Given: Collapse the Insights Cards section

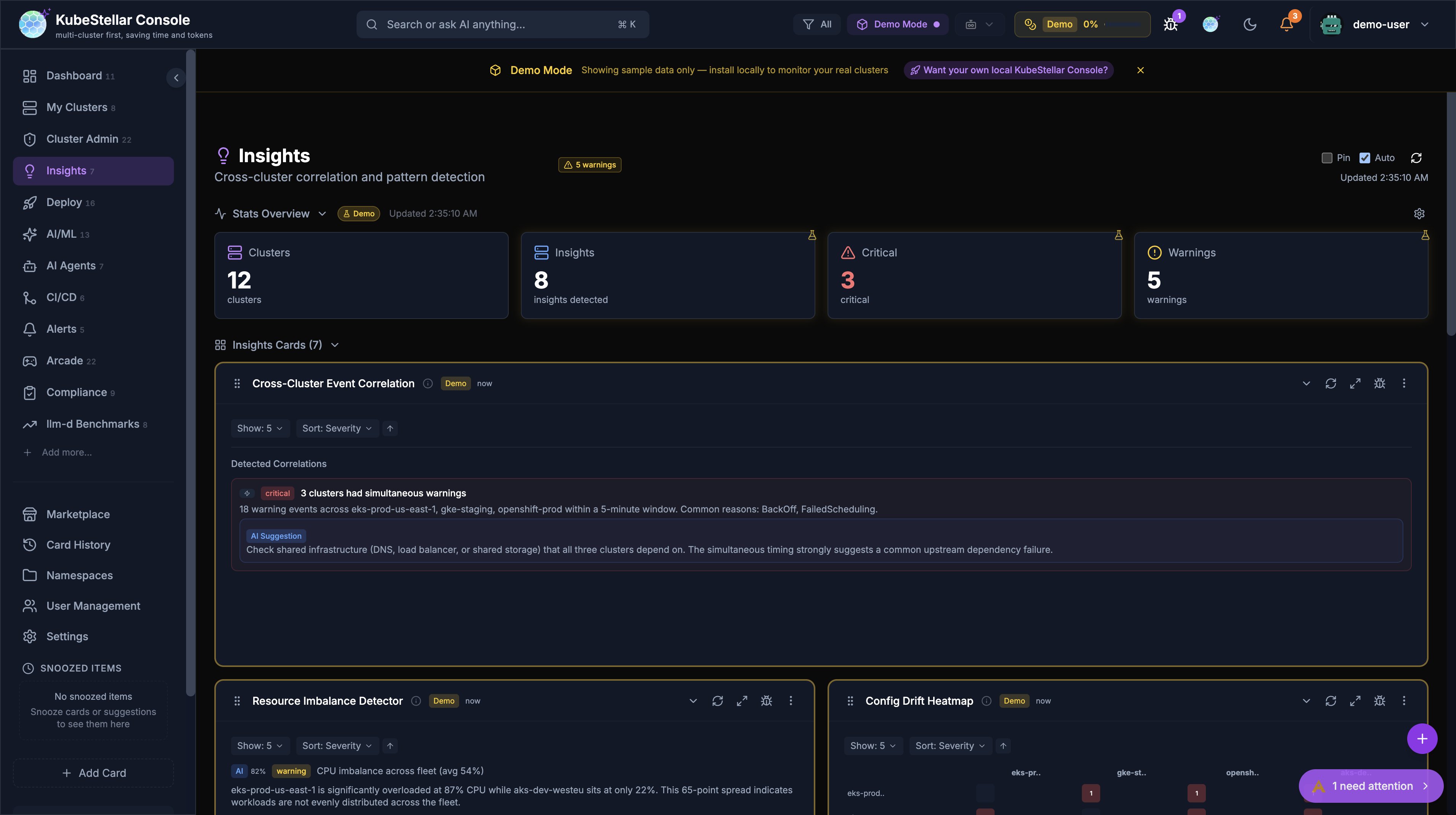Looking at the screenshot, I should coord(334,345).
